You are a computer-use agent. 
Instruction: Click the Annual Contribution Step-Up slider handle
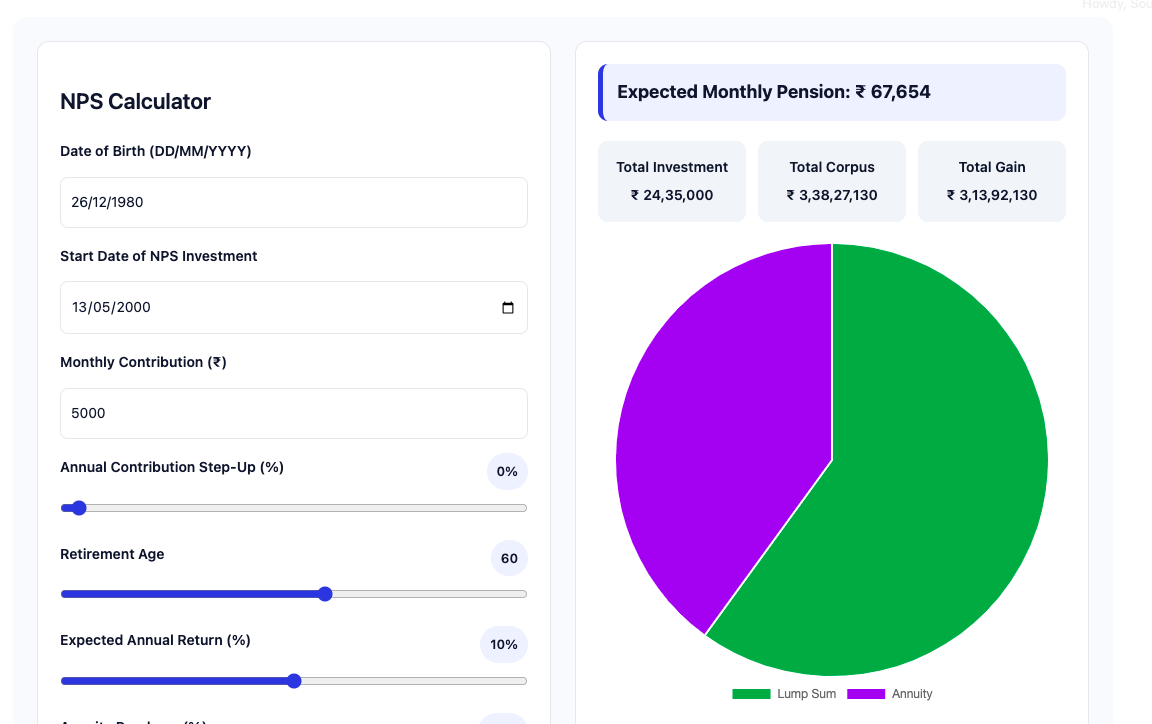[x=79, y=508]
